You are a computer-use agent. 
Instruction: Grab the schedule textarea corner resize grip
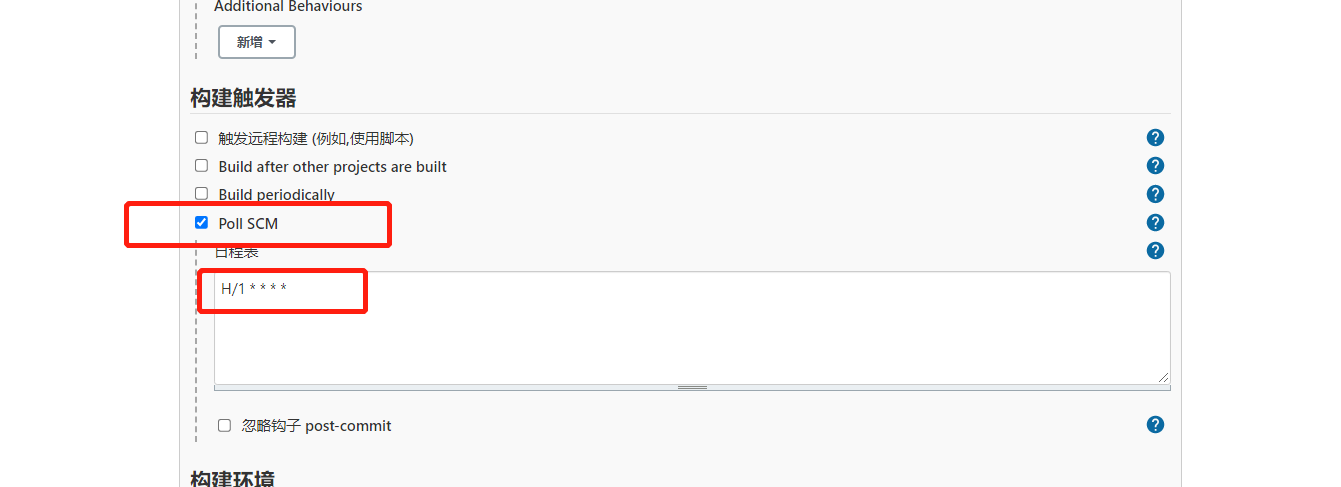point(1164,376)
